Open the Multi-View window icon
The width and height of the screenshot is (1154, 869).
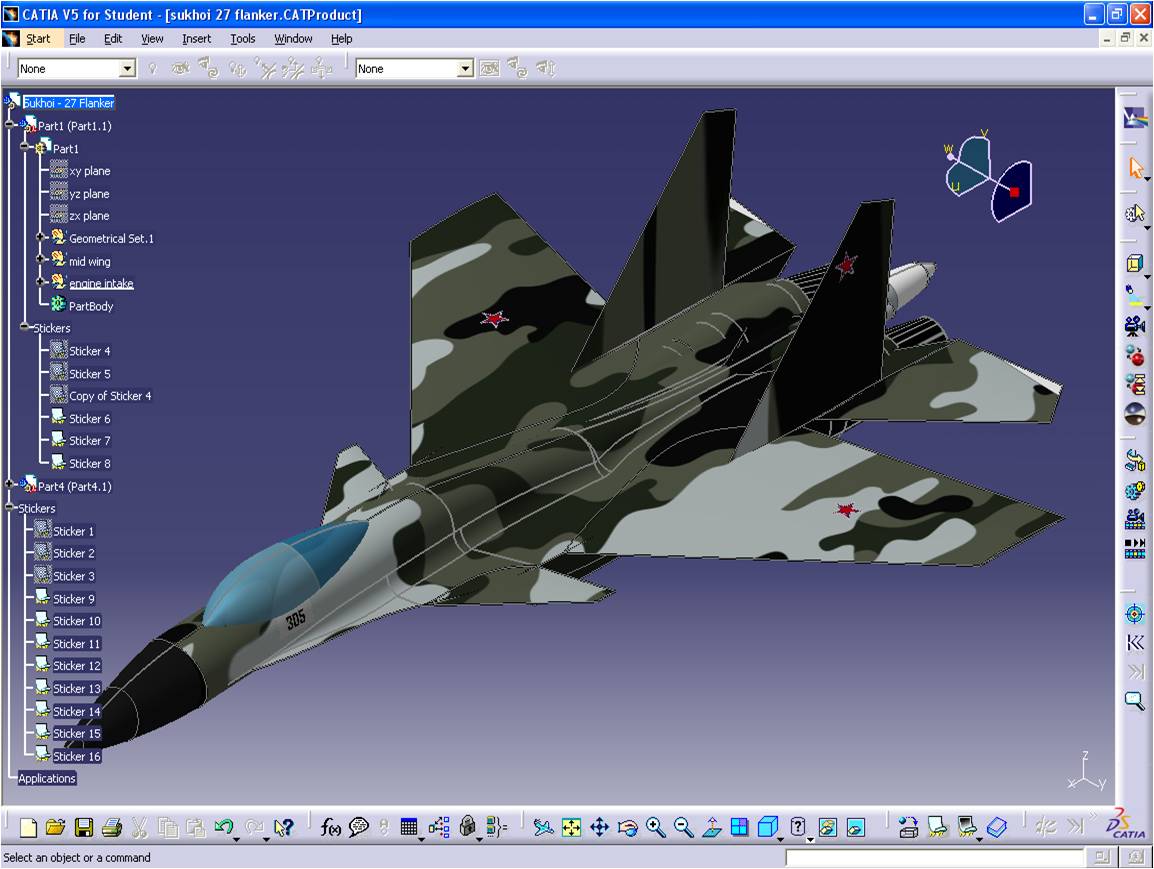pos(740,828)
